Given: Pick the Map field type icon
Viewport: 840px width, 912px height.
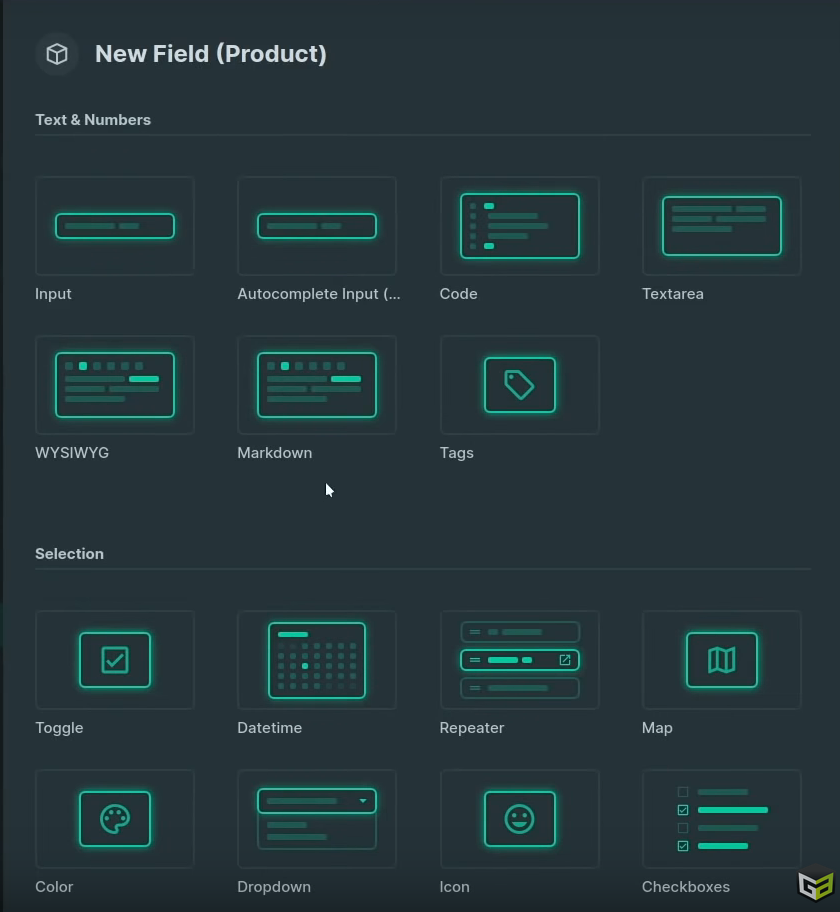Looking at the screenshot, I should coord(721,660).
